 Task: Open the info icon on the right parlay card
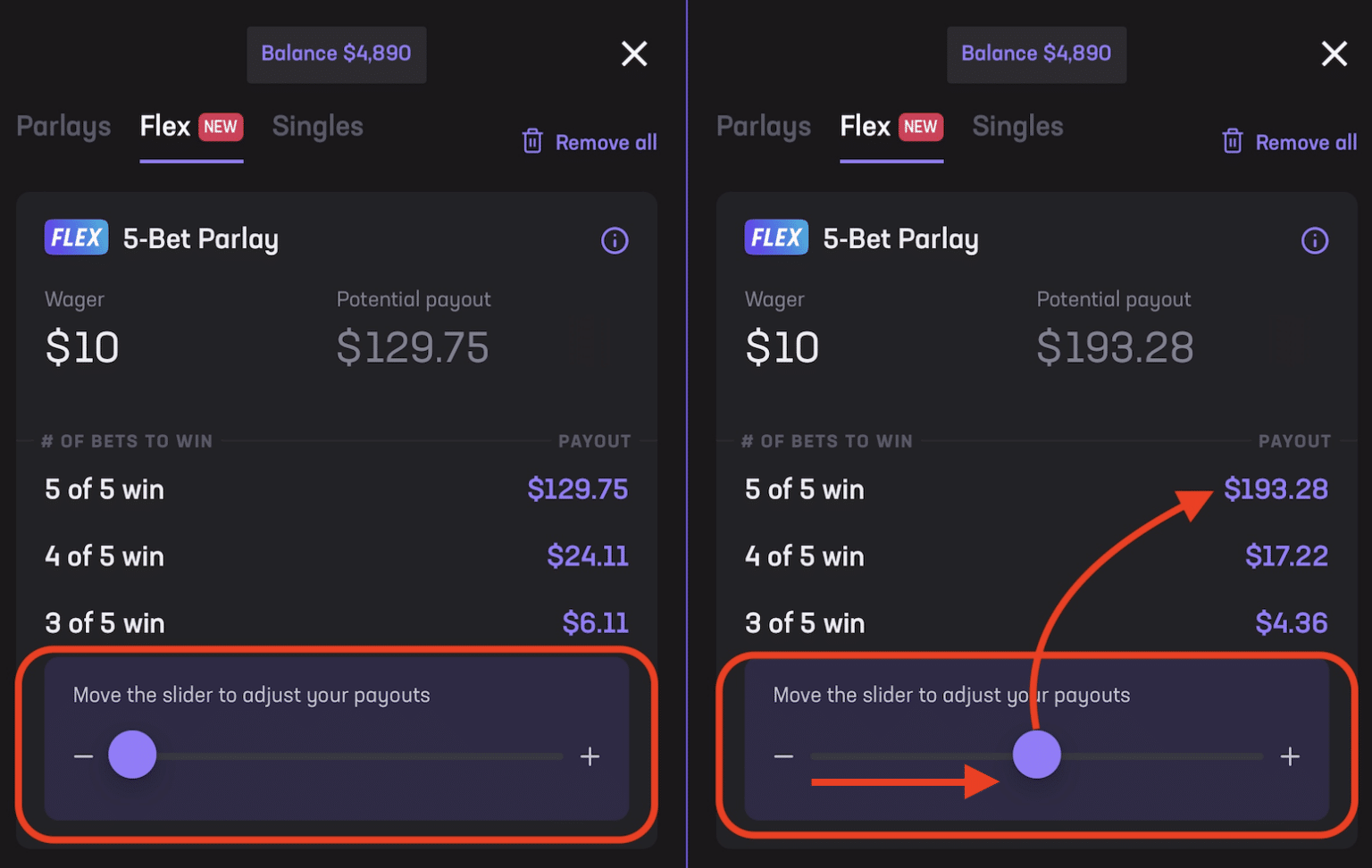point(1315,240)
